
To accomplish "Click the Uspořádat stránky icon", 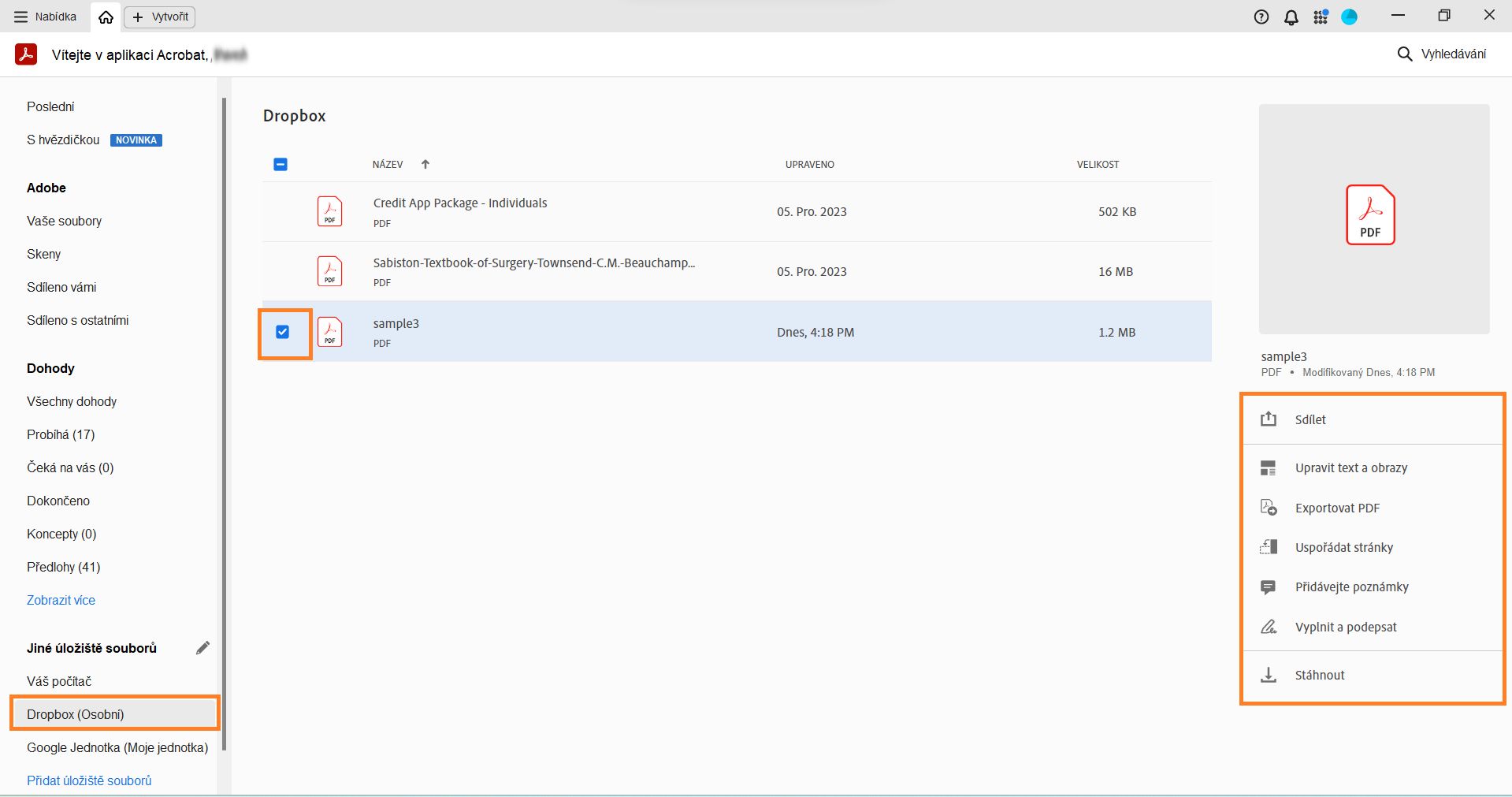I will 1269,547.
